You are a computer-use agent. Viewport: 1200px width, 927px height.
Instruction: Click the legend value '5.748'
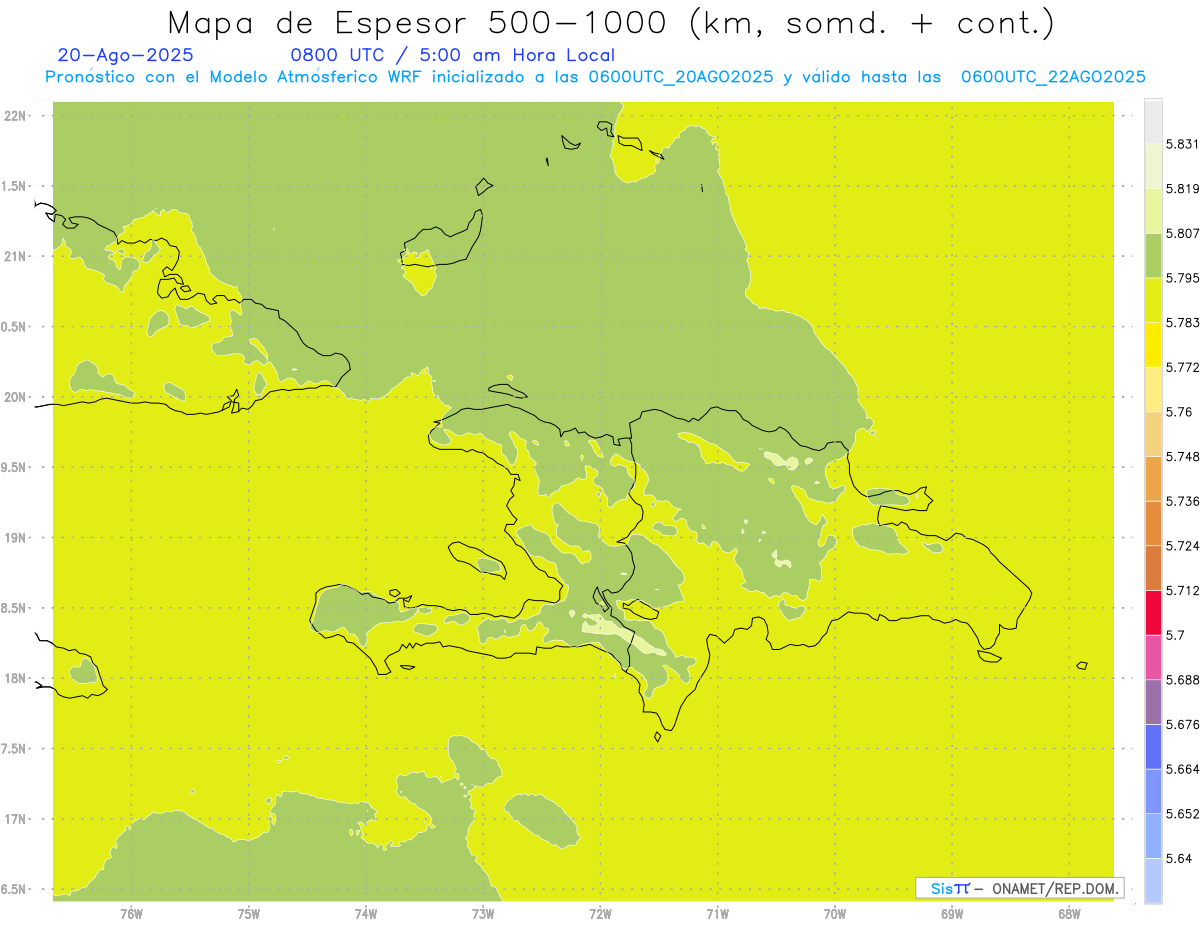click(1182, 456)
